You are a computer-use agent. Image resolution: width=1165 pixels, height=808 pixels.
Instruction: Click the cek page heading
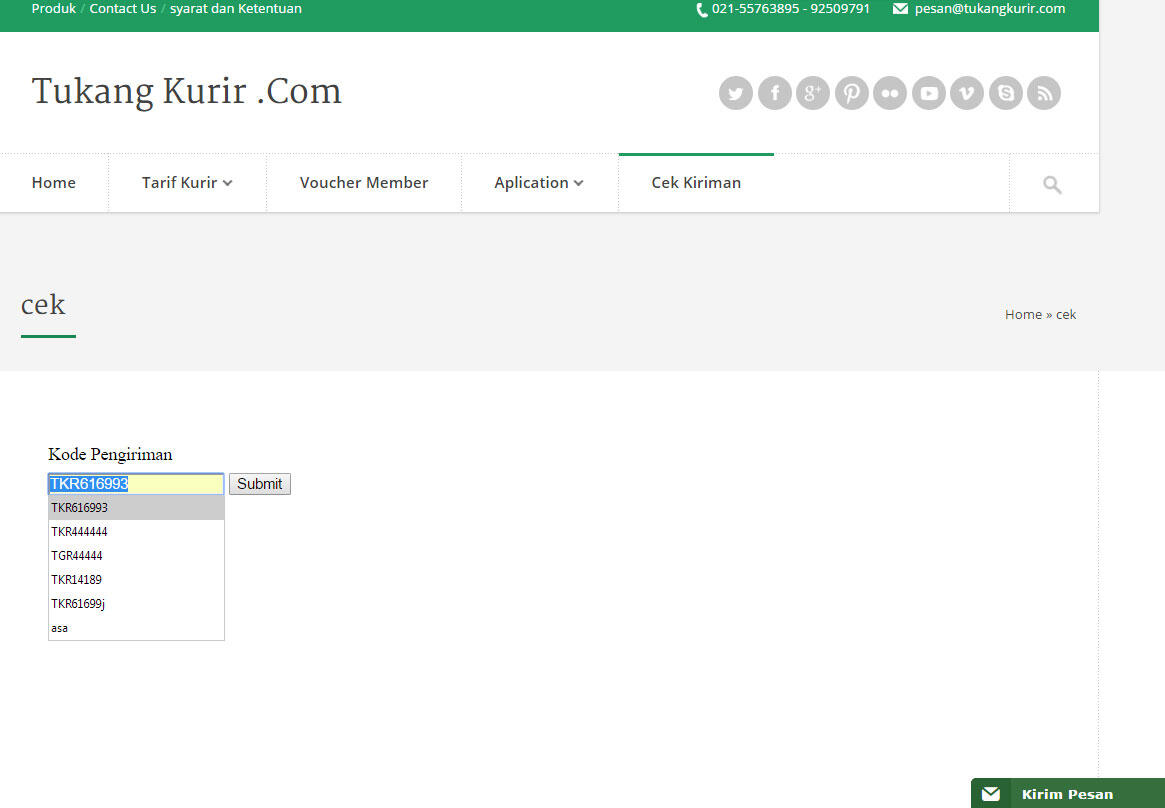(x=43, y=304)
